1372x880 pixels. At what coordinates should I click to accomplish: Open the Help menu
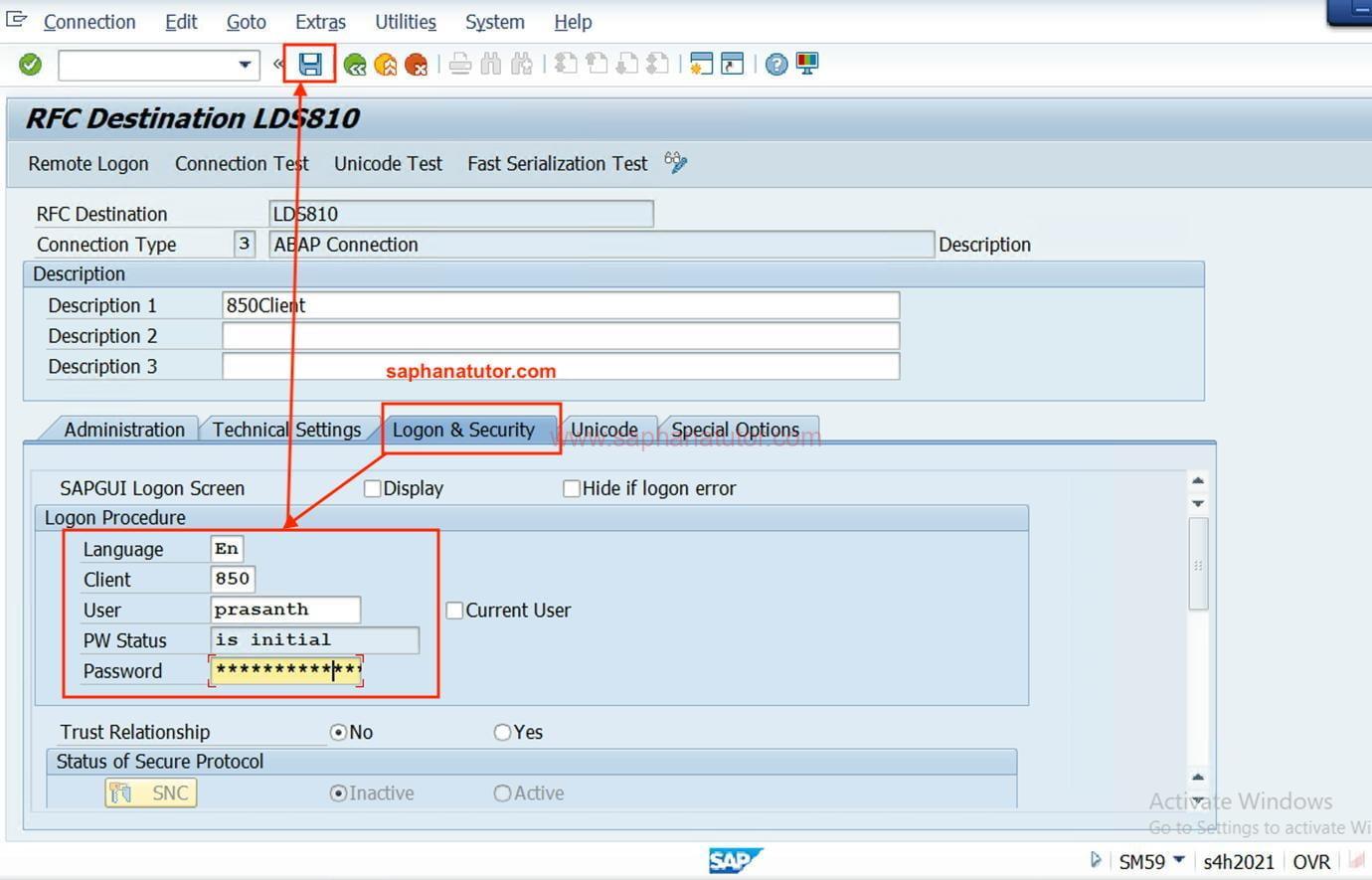(x=573, y=21)
